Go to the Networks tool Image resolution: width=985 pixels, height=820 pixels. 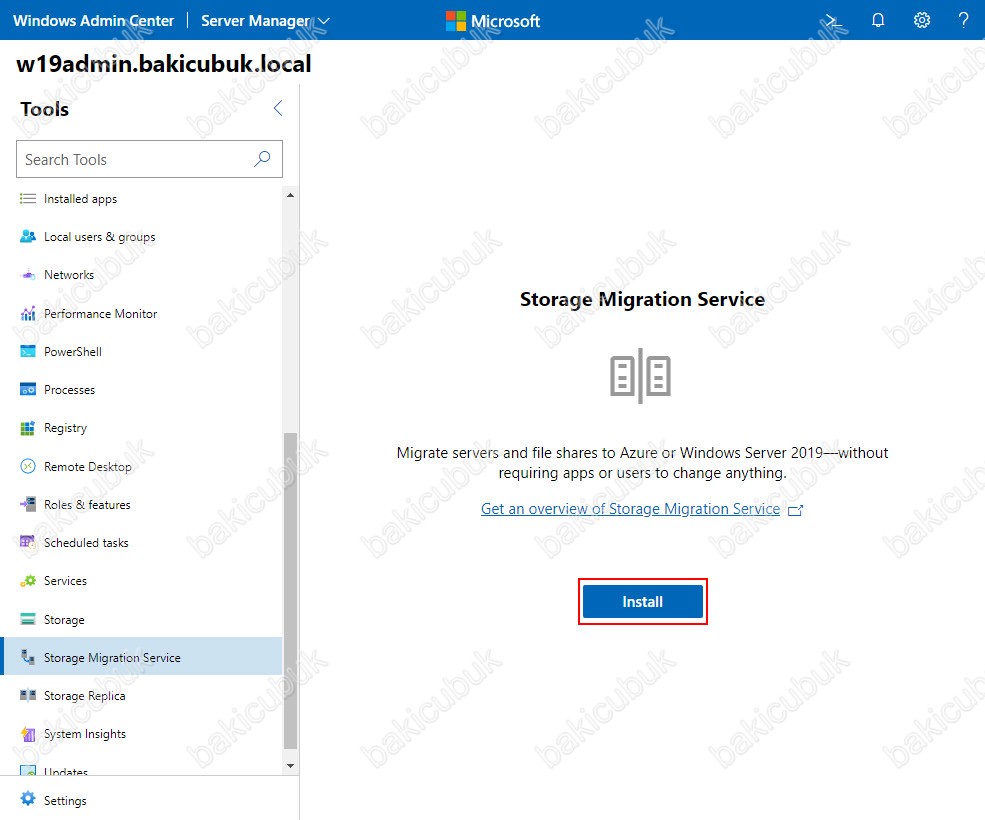(x=69, y=275)
